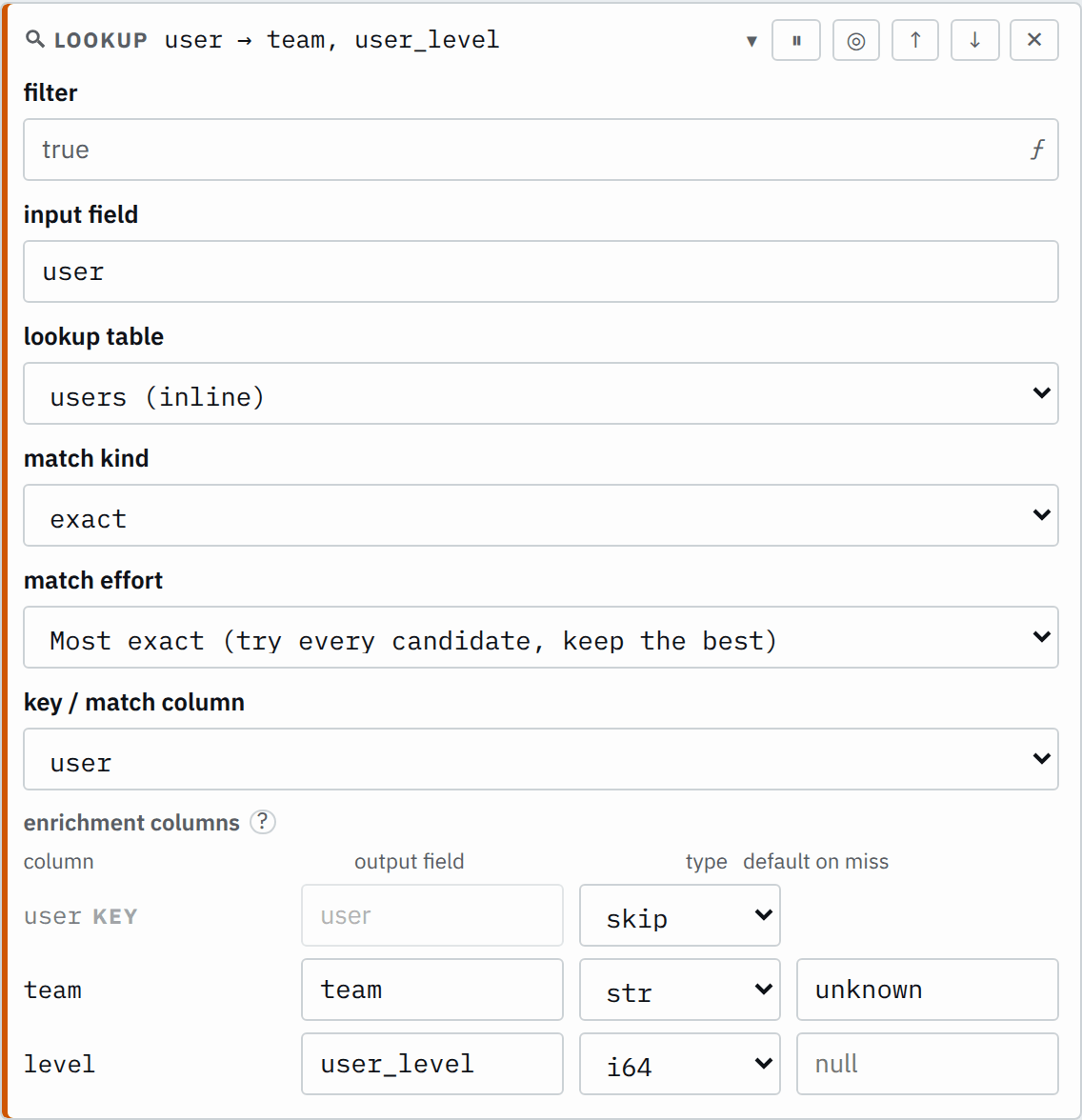This screenshot has width=1082, height=1120.
Task: Click the 'user KEY' column label
Action: click(x=81, y=916)
